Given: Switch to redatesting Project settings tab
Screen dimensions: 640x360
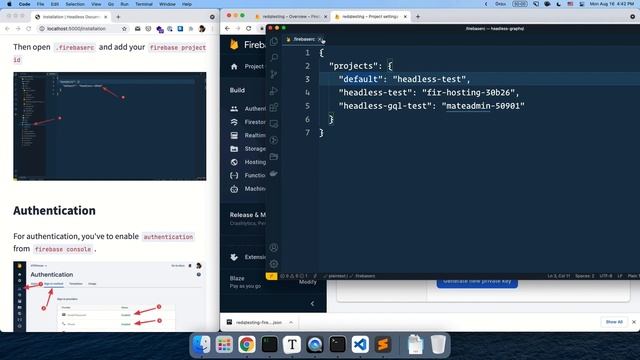Looking at the screenshot, I should [371, 17].
